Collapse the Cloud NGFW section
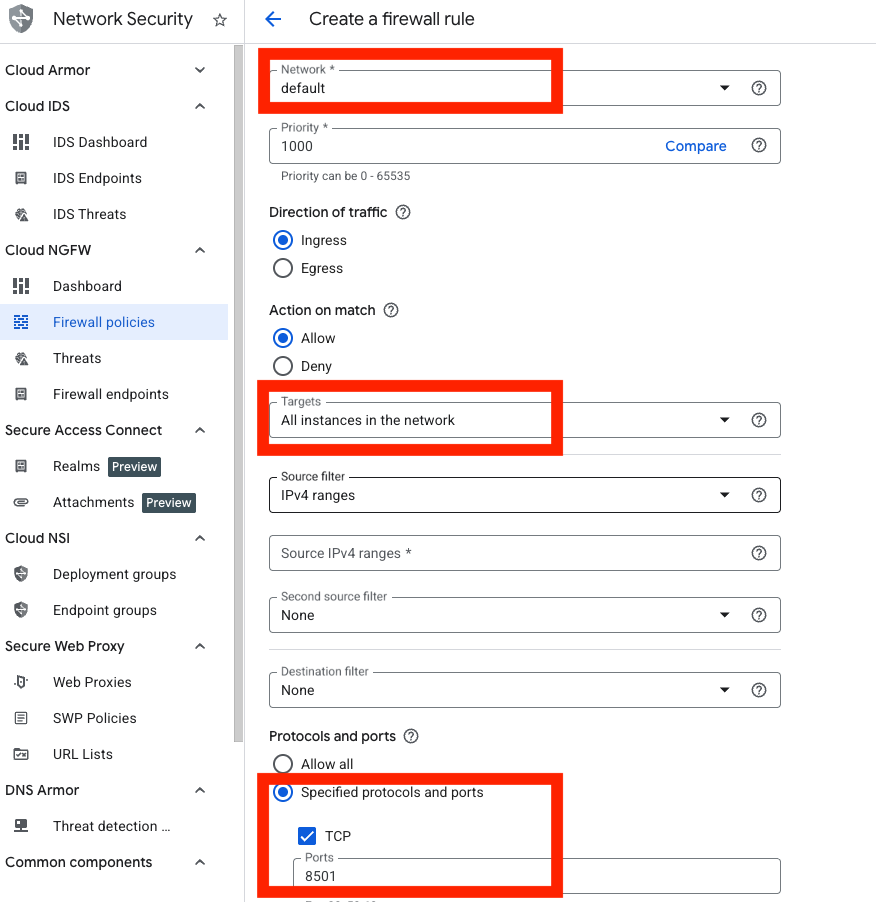The width and height of the screenshot is (876, 902). pos(200,250)
